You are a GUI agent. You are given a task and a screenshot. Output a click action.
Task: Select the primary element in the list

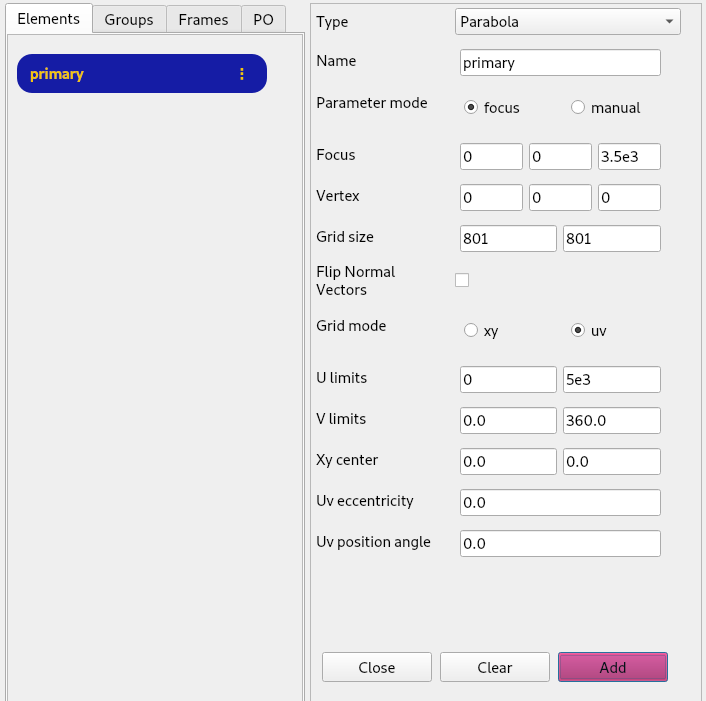[x=120, y=74]
